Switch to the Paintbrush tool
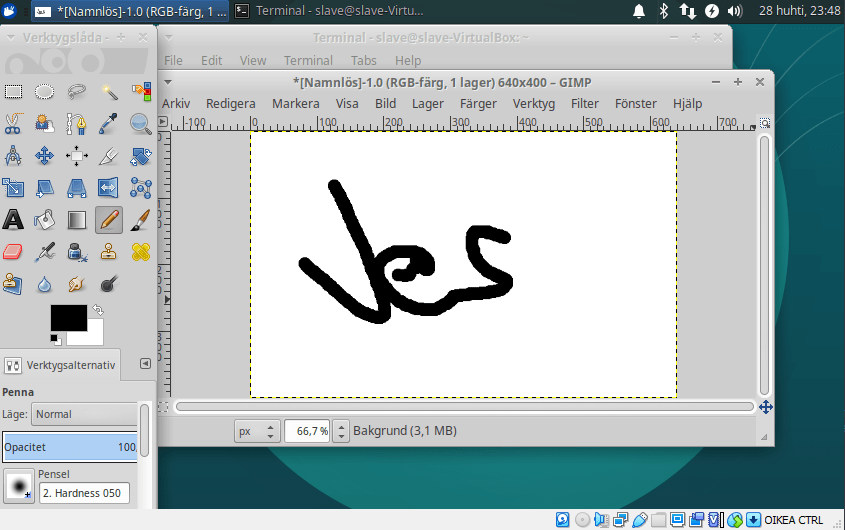Screen dimensions: 845x530 [x=141, y=219]
